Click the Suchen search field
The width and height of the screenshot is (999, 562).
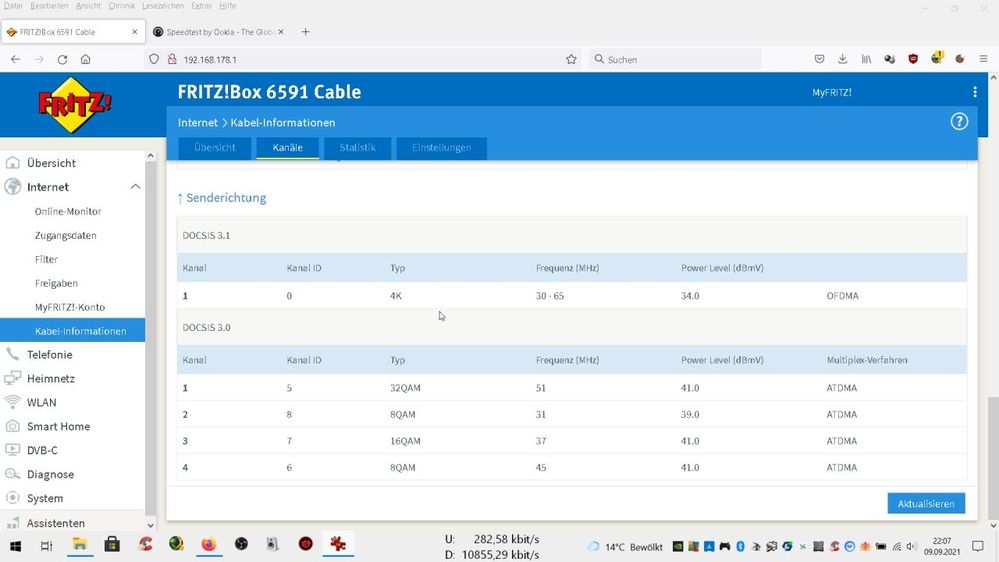pyautogui.click(x=675, y=59)
